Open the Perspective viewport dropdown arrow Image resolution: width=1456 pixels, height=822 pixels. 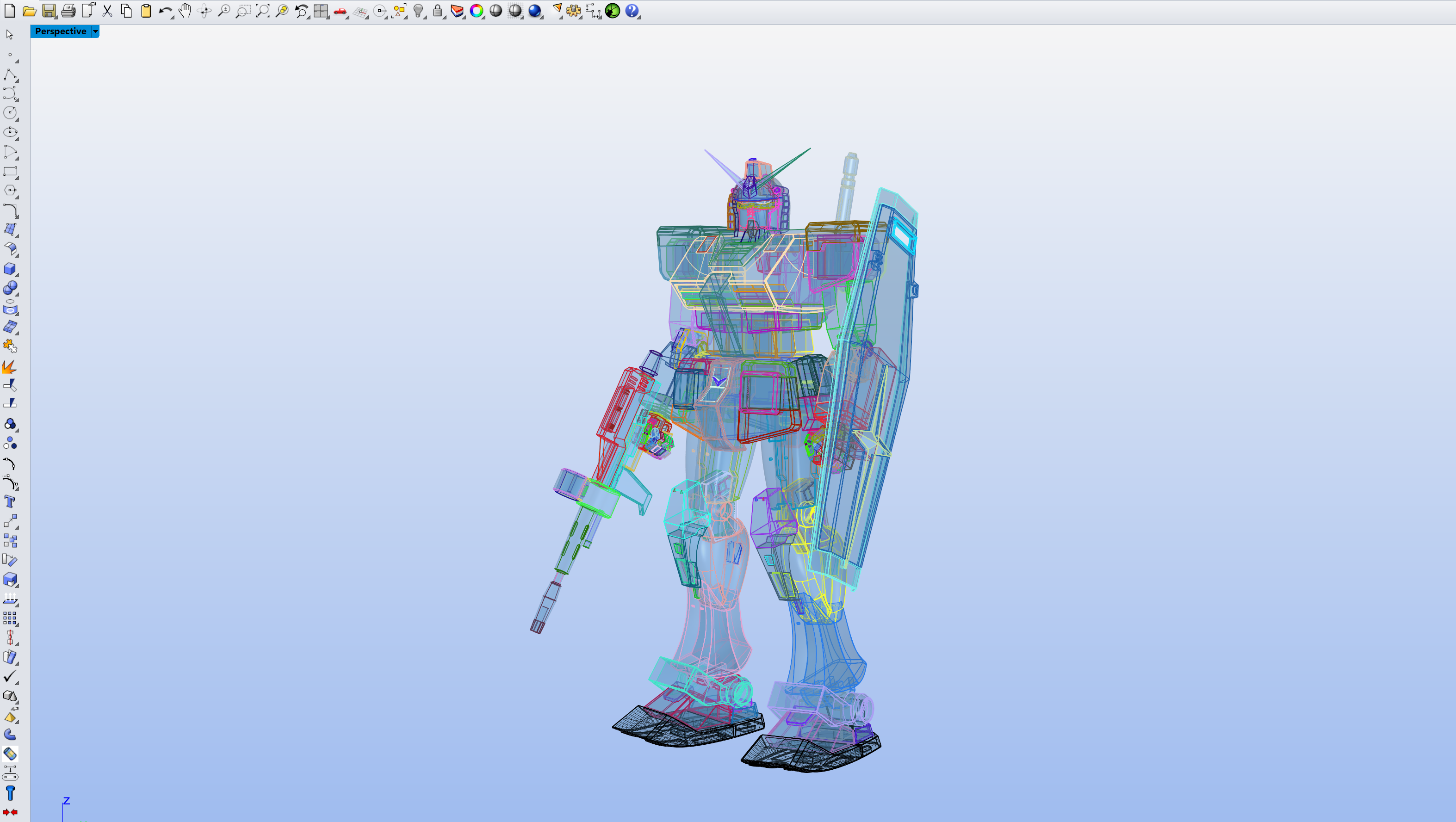point(95,31)
